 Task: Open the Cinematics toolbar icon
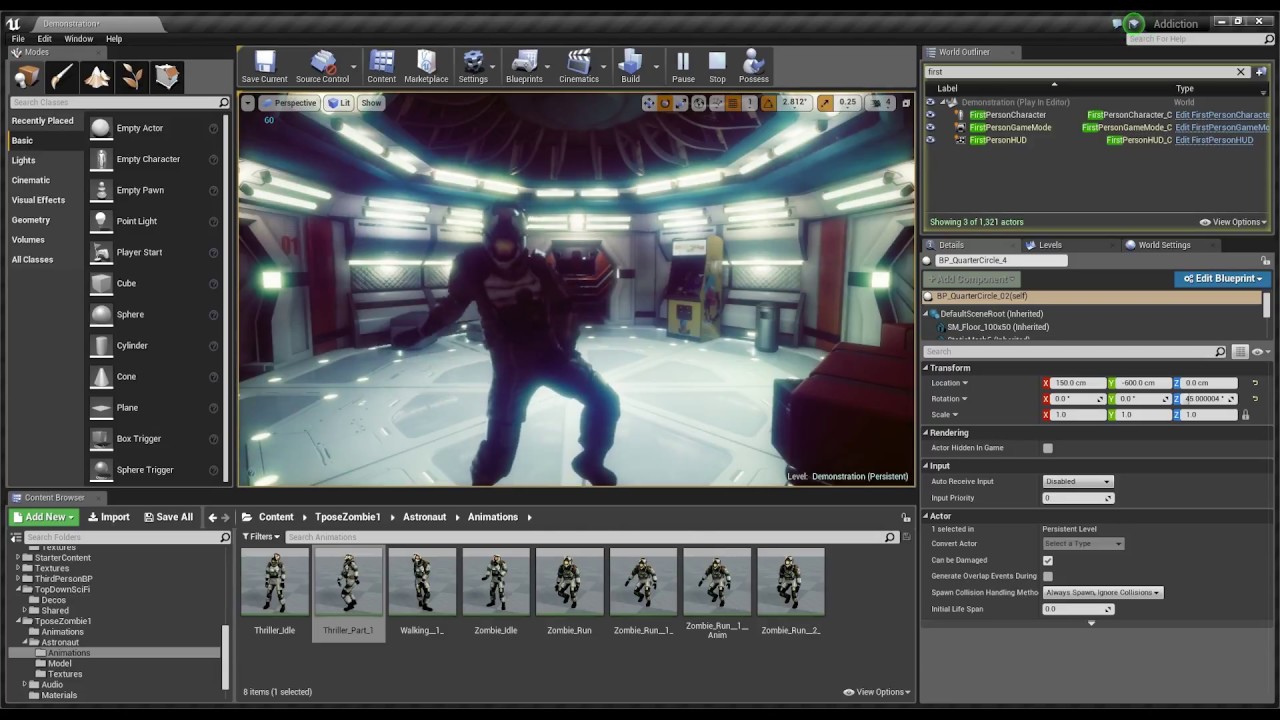coord(578,67)
